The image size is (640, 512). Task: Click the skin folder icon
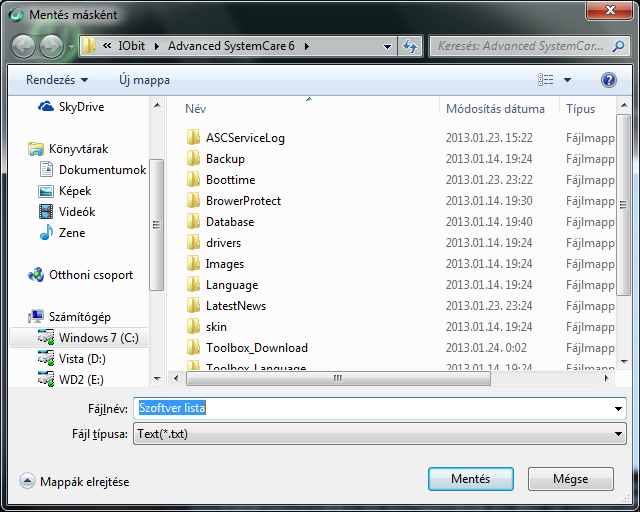[193, 327]
